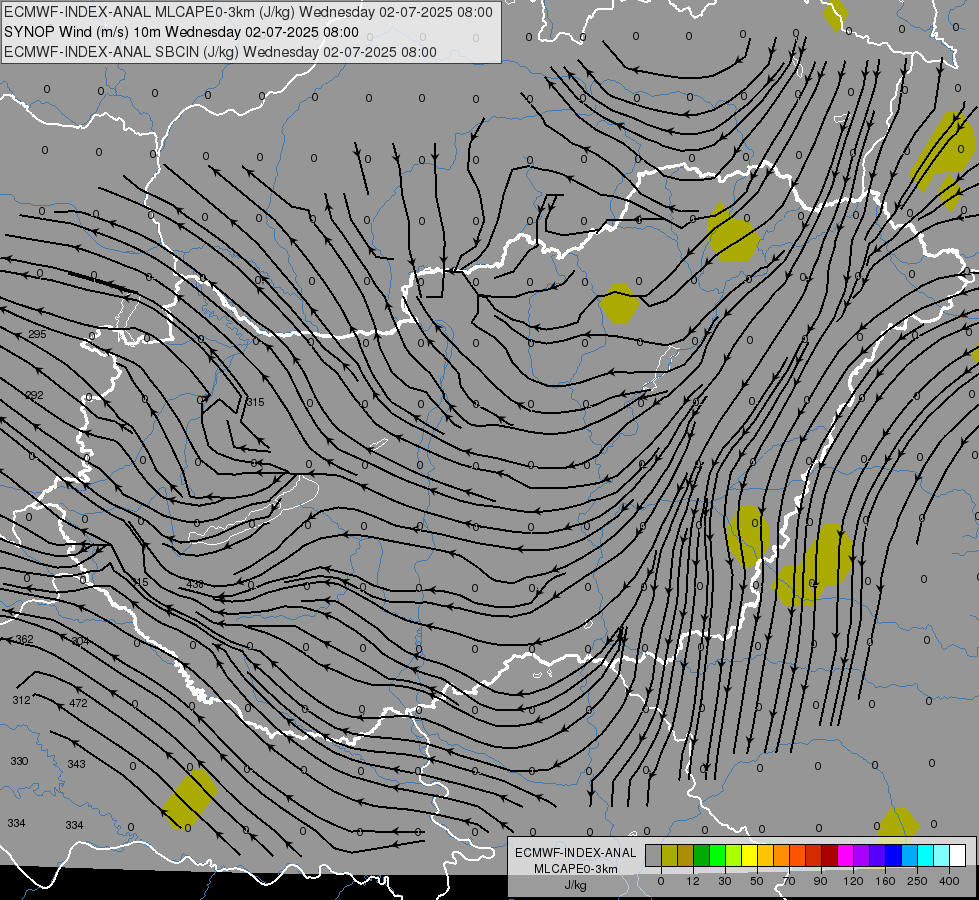979x900 pixels.
Task: Click the legend MLCAPE0-3km label
Action: pyautogui.click(x=576, y=869)
